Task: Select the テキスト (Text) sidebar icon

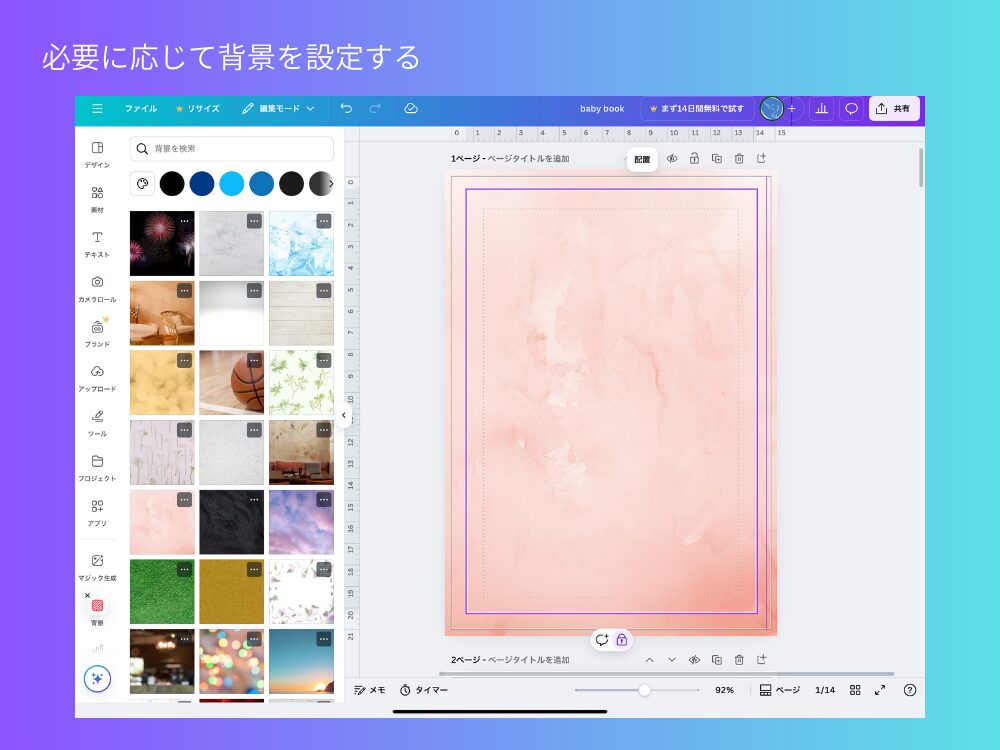Action: [x=97, y=245]
